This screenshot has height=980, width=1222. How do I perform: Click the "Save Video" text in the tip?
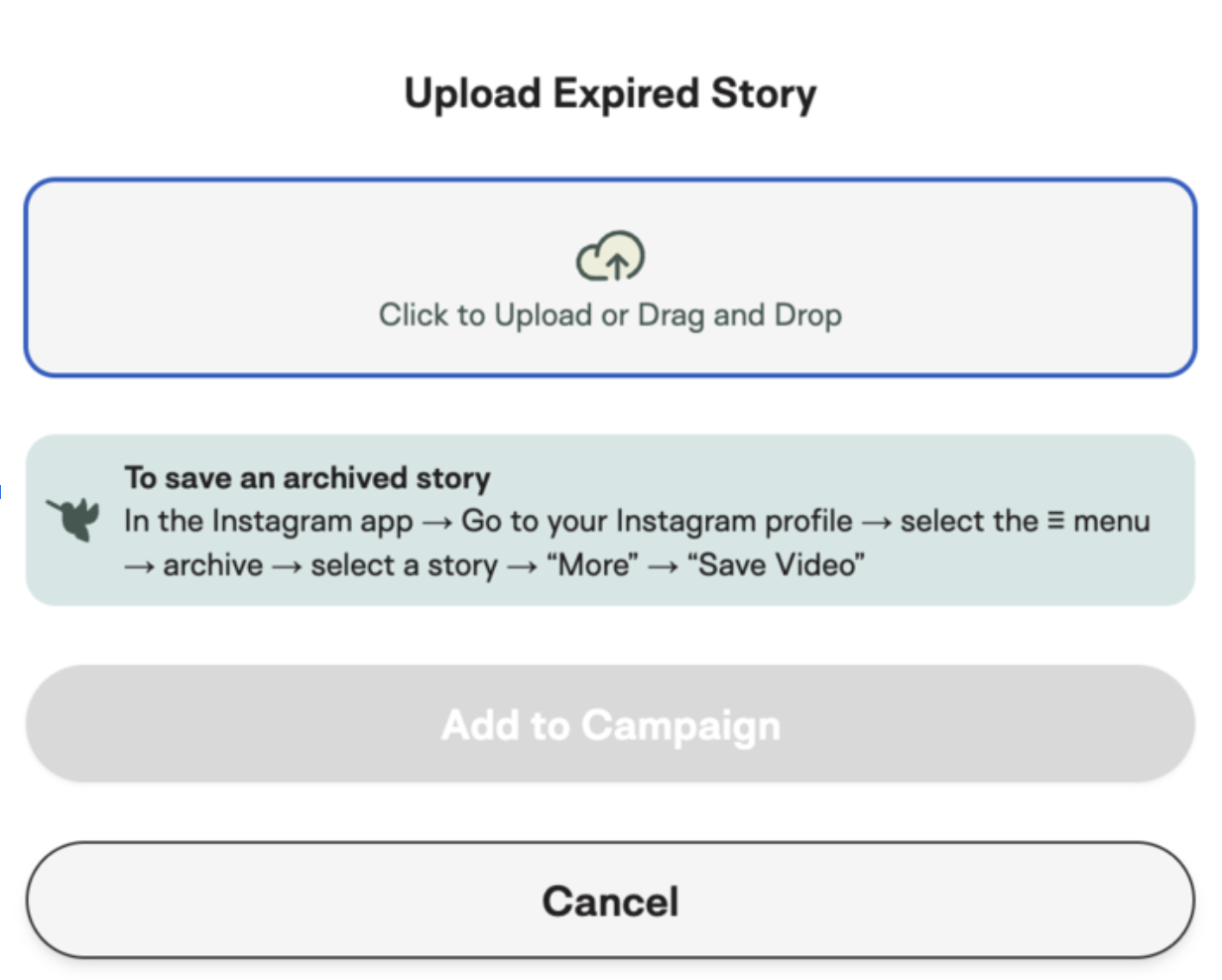(776, 565)
